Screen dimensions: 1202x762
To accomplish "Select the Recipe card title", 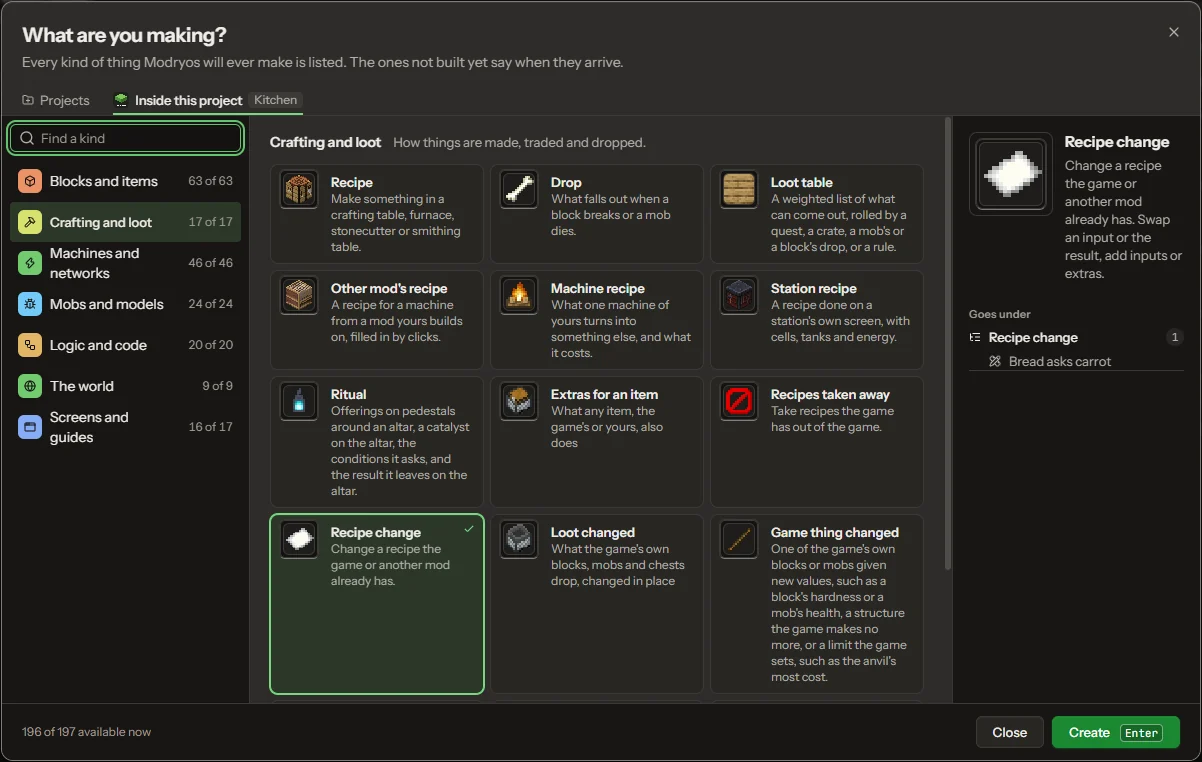I will point(352,183).
